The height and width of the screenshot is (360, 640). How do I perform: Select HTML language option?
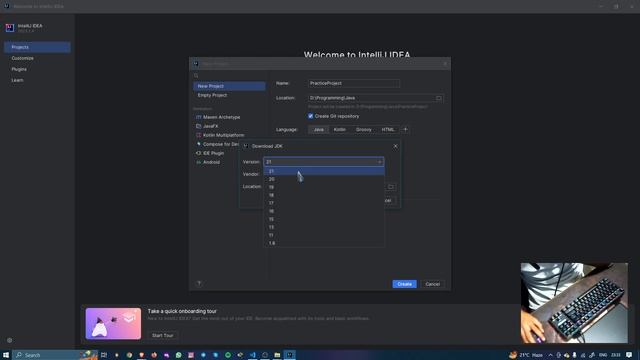click(388, 130)
